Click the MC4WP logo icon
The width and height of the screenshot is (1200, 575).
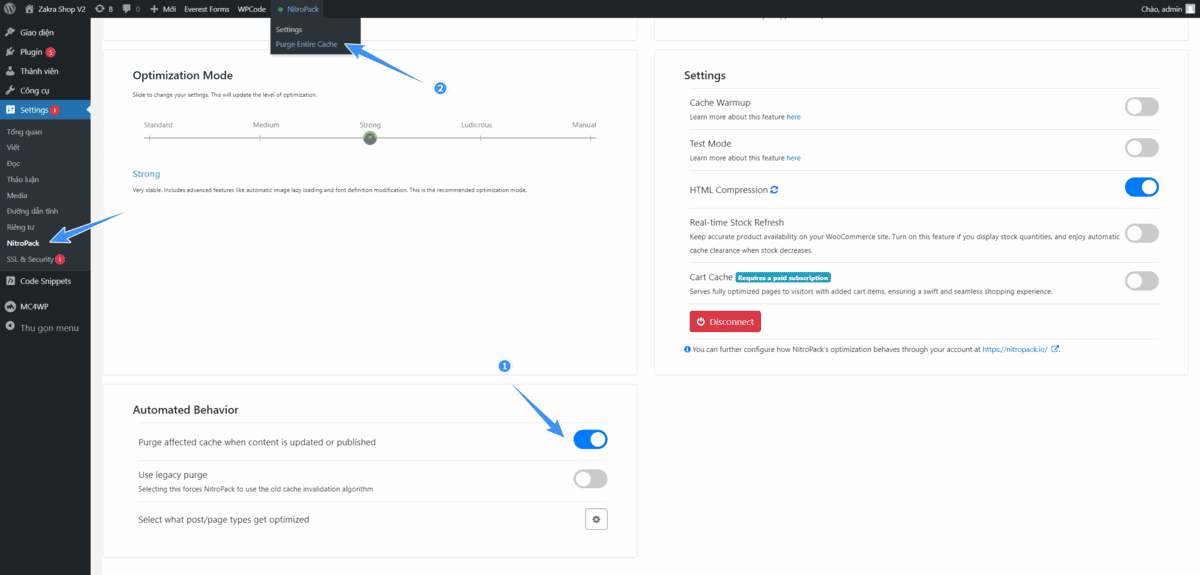coord(10,307)
